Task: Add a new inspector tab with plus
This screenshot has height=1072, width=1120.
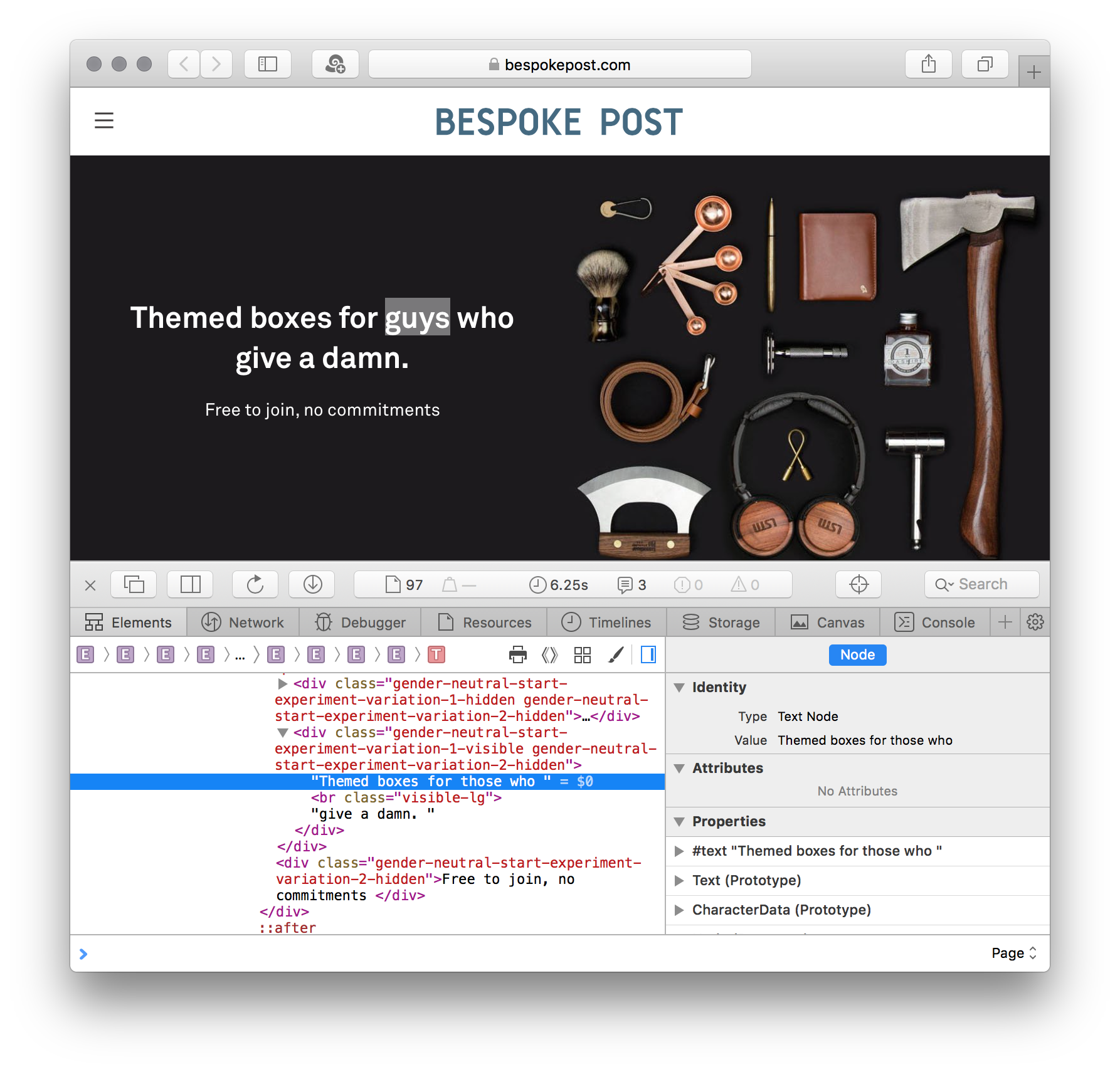Action: point(1005,622)
